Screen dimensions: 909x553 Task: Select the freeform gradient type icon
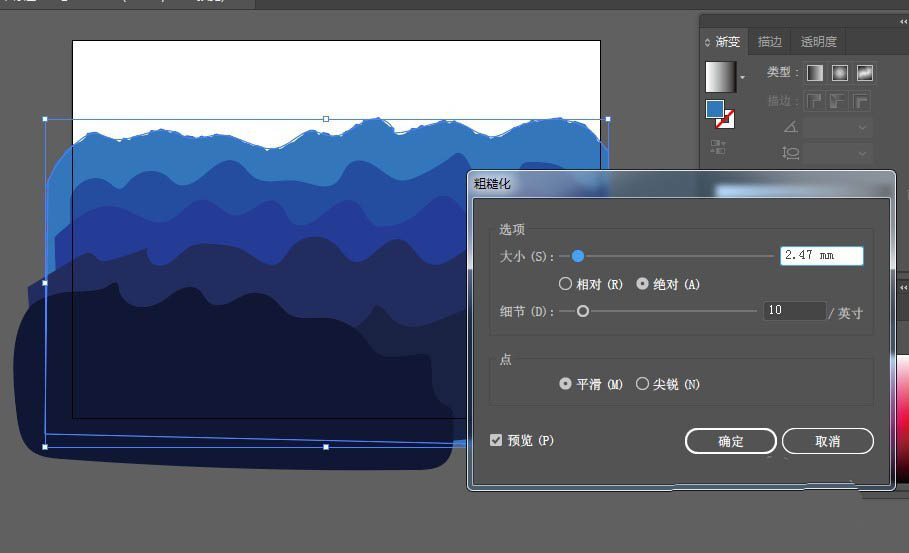tap(864, 73)
